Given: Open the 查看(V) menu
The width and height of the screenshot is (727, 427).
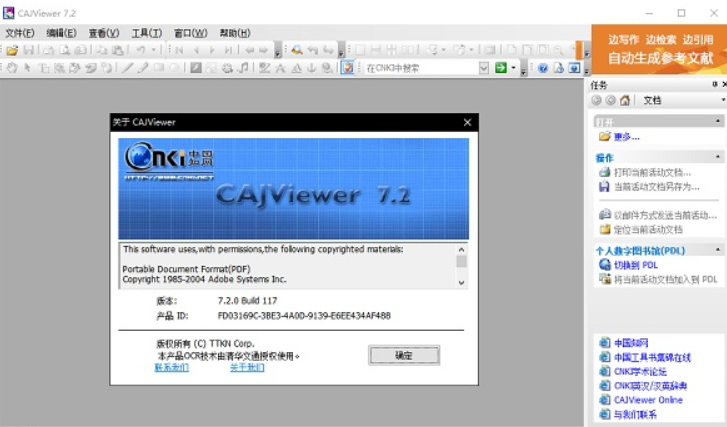Looking at the screenshot, I should [104, 33].
